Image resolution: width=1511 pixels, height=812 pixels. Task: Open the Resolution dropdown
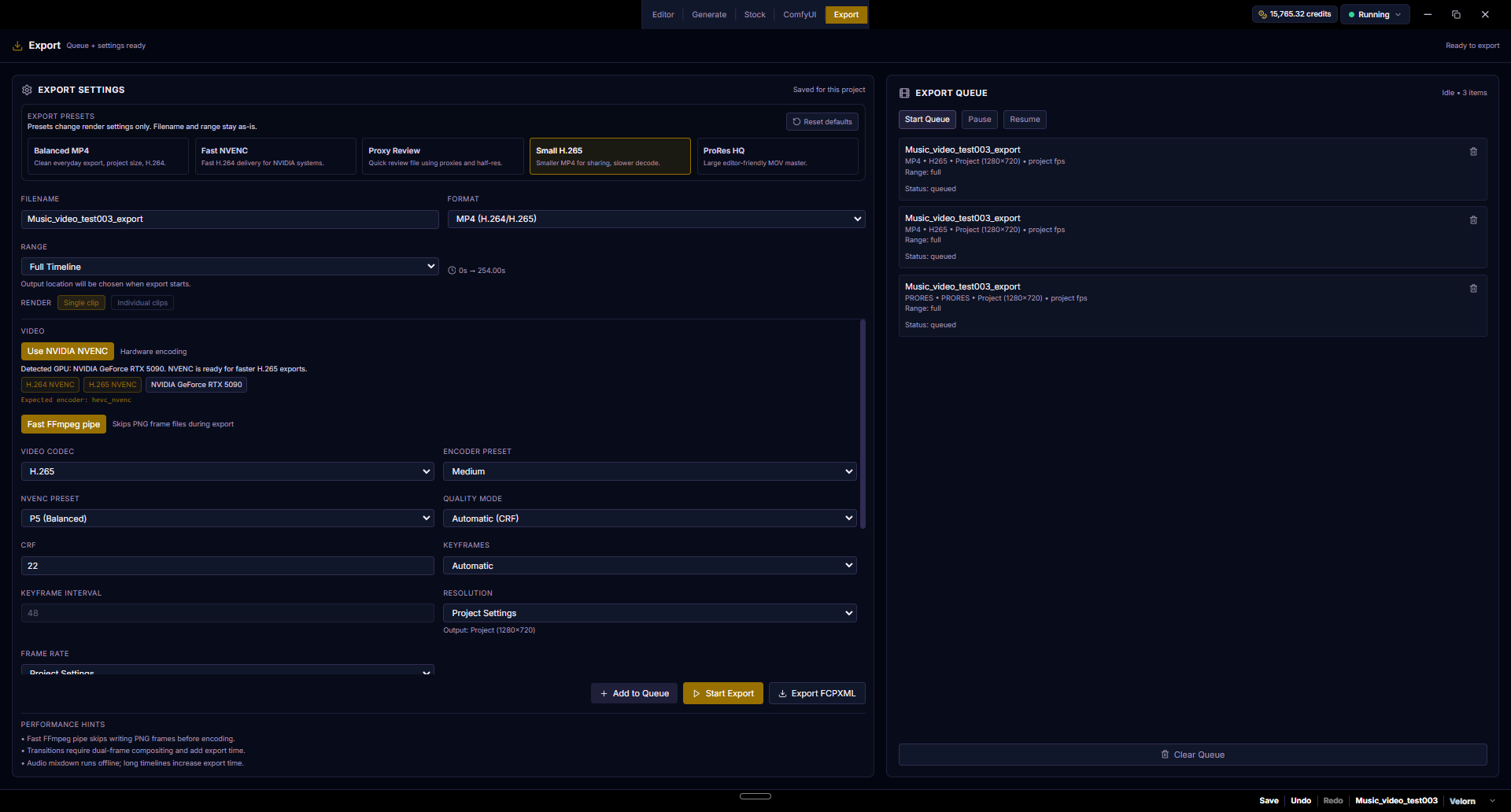click(650, 613)
